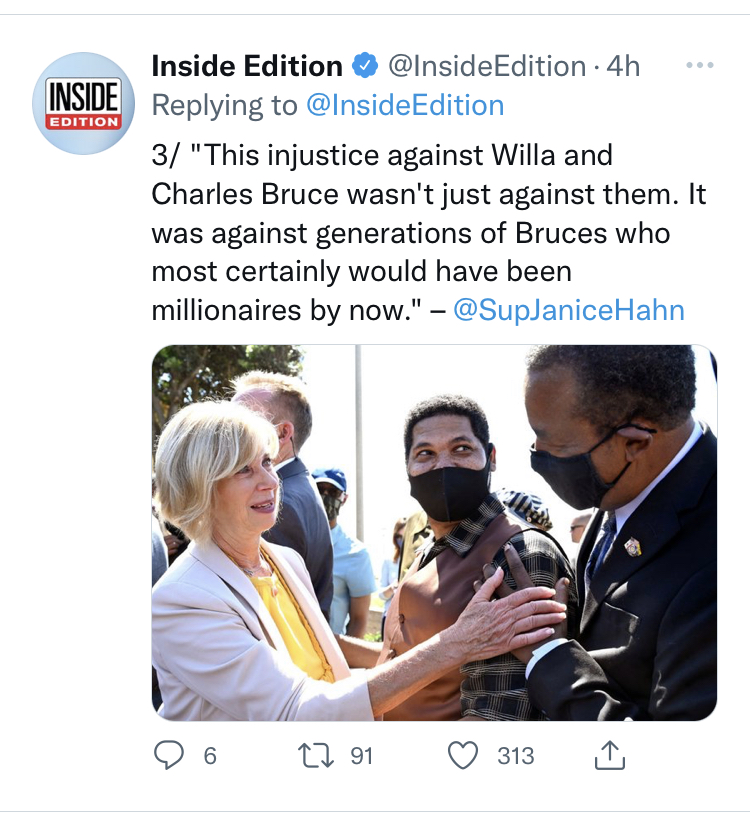This screenshot has height=823, width=750.
Task: Open the @SupJaniceHahn mention
Action: point(568,310)
